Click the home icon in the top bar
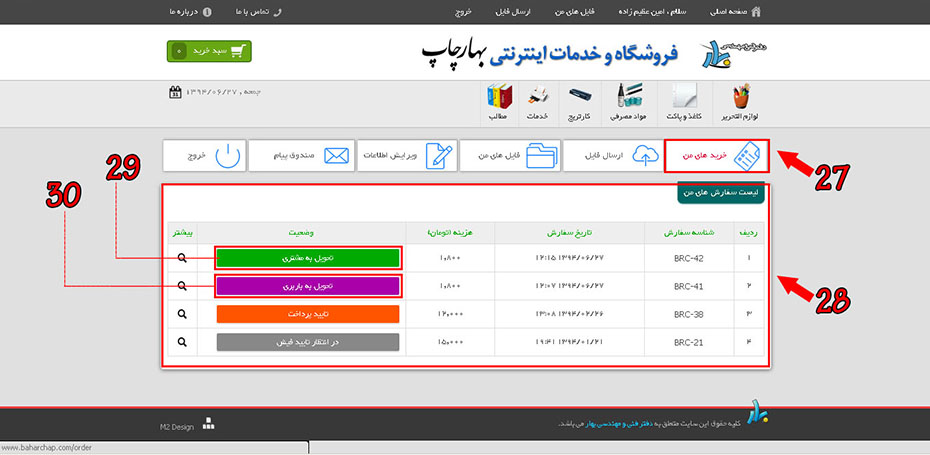 pyautogui.click(x=755, y=12)
